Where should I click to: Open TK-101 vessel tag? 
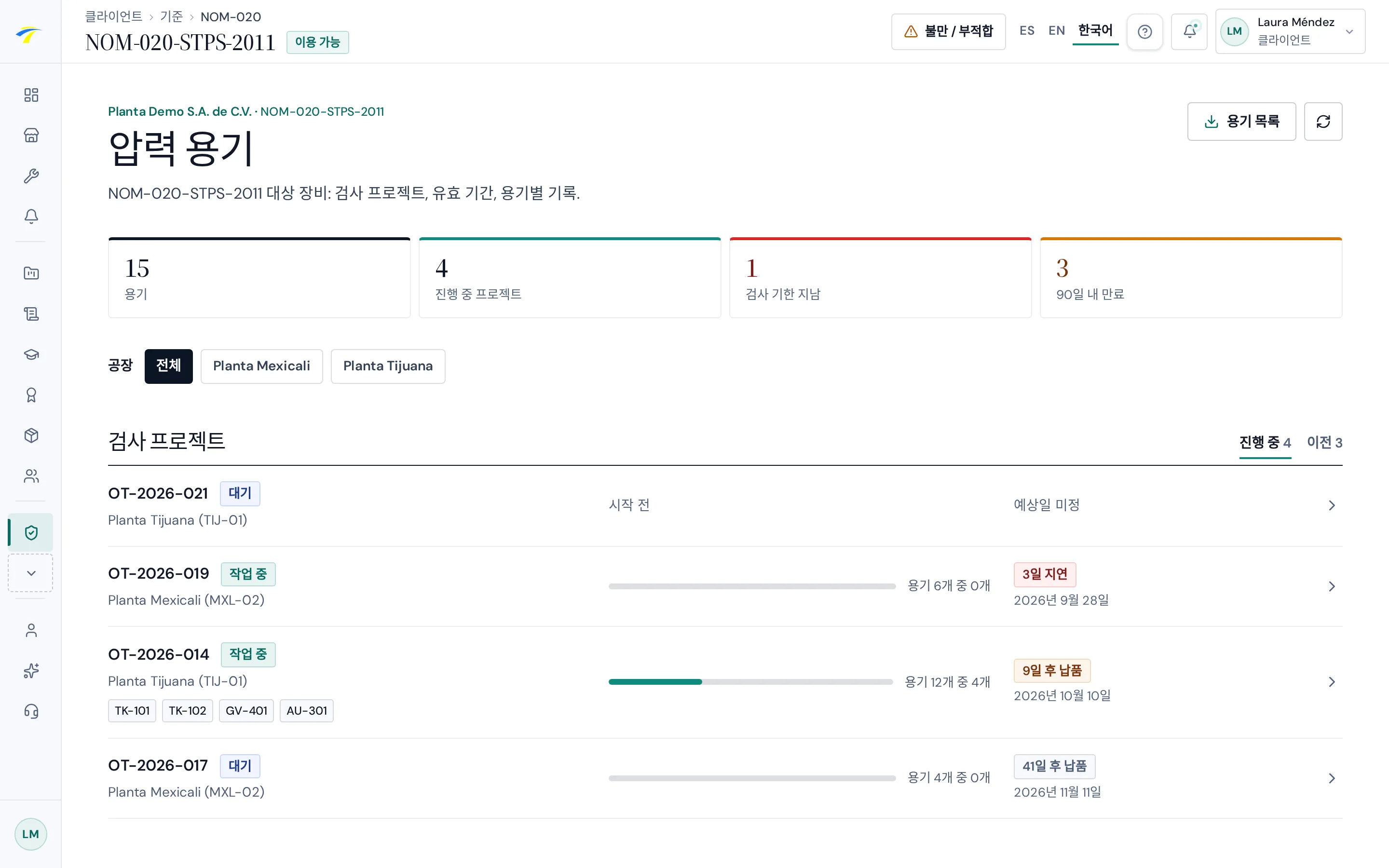[132, 711]
